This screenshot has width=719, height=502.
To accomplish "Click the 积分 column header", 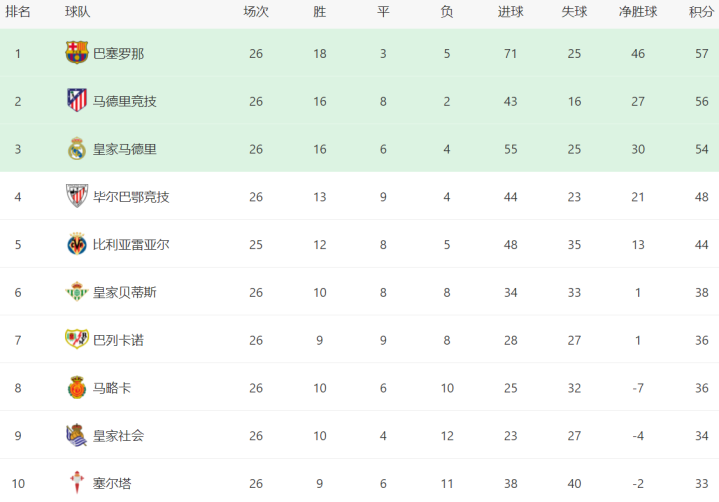I will (701, 12).
